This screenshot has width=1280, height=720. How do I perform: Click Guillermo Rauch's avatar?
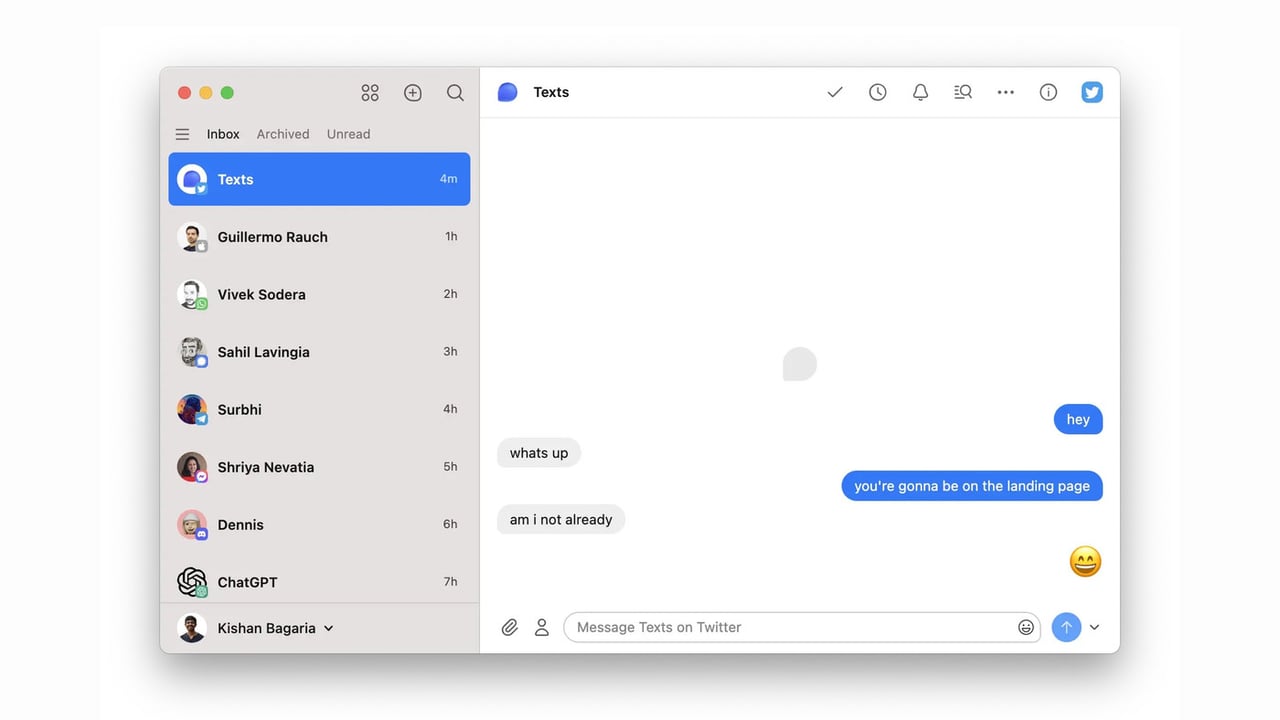tap(192, 237)
